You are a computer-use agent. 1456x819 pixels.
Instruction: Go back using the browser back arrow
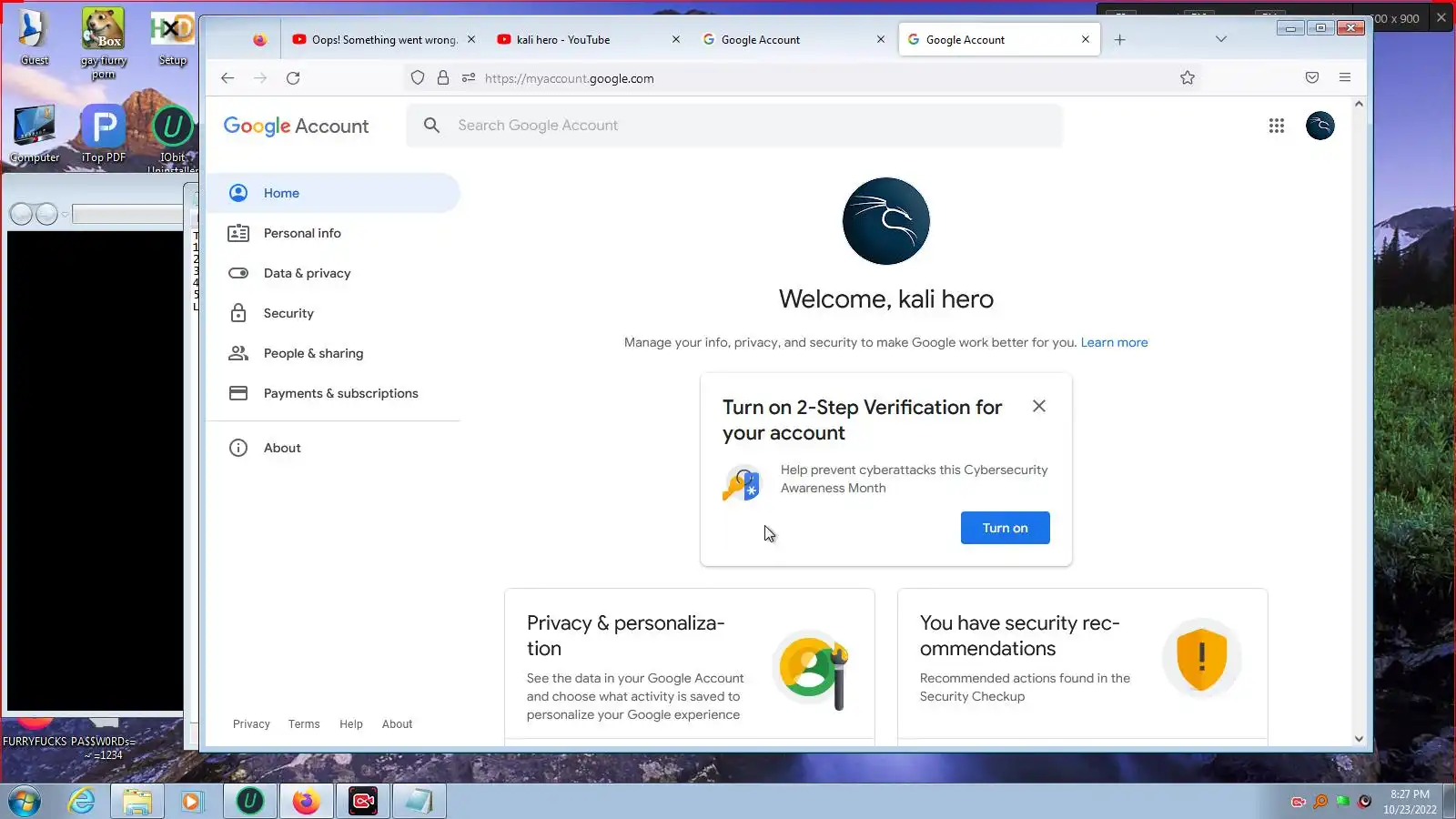(227, 78)
